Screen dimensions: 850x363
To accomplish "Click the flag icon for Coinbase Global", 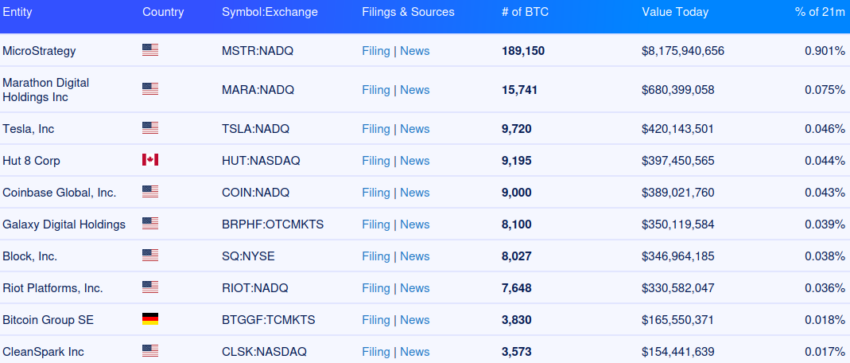I will click(150, 192).
